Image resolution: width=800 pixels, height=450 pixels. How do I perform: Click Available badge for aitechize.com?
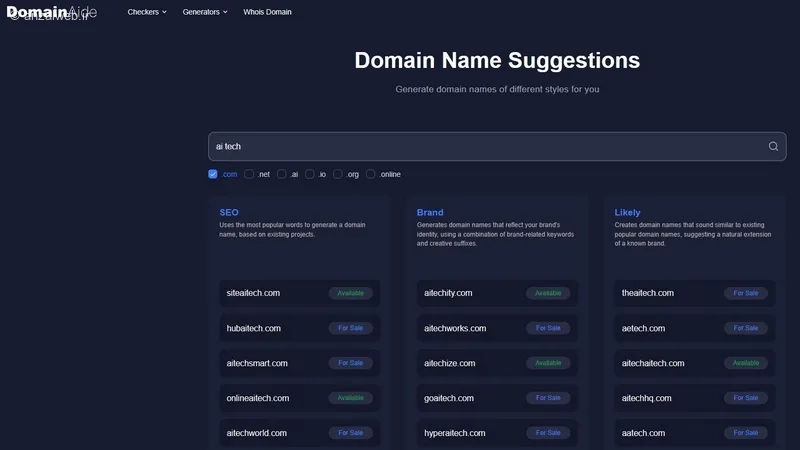click(548, 363)
